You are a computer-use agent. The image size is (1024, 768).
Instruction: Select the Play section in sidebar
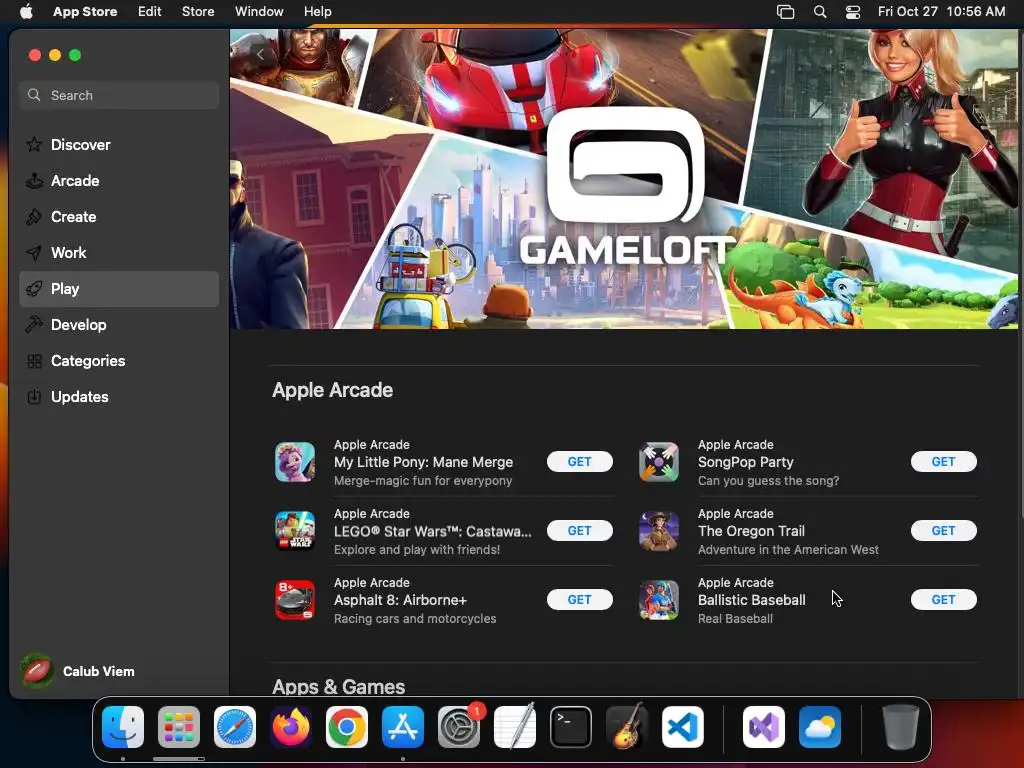[119, 289]
